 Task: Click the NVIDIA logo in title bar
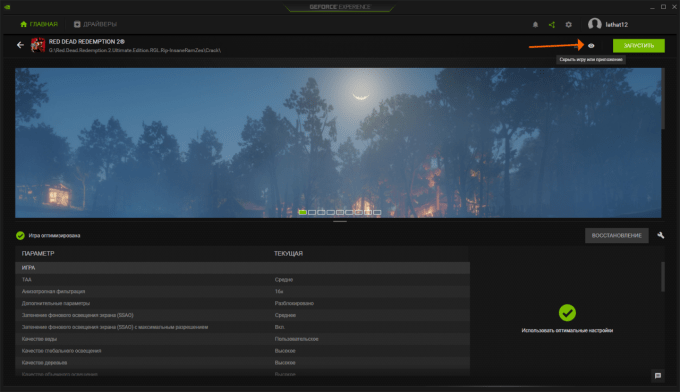click(x=7, y=7)
